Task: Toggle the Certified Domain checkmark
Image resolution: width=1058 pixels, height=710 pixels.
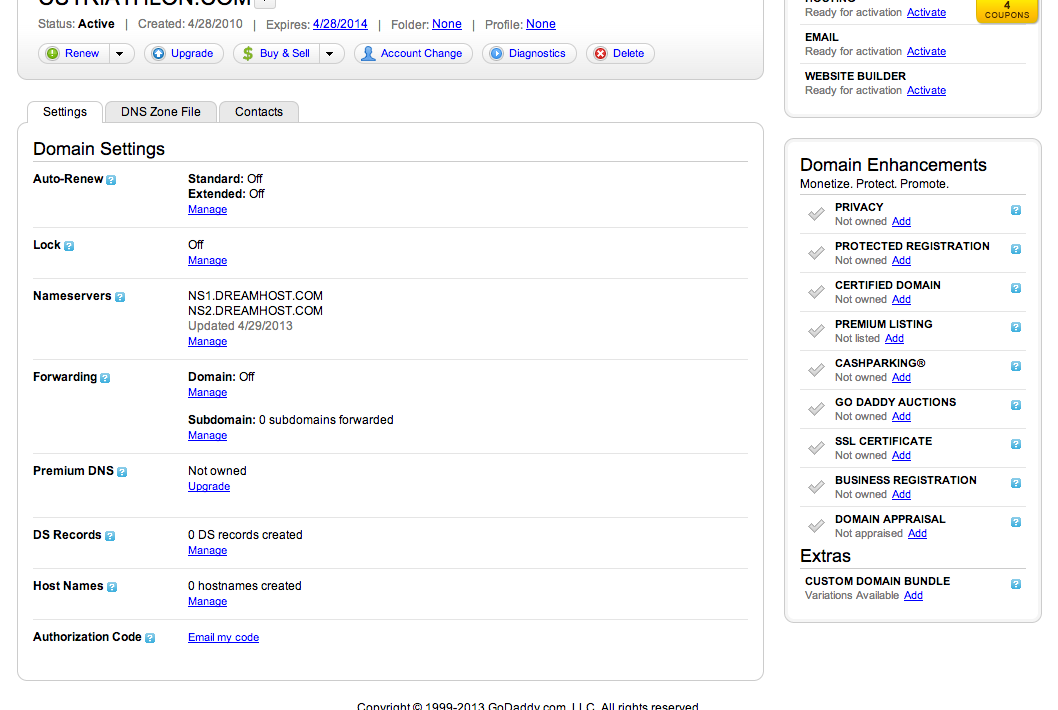Action: point(816,292)
